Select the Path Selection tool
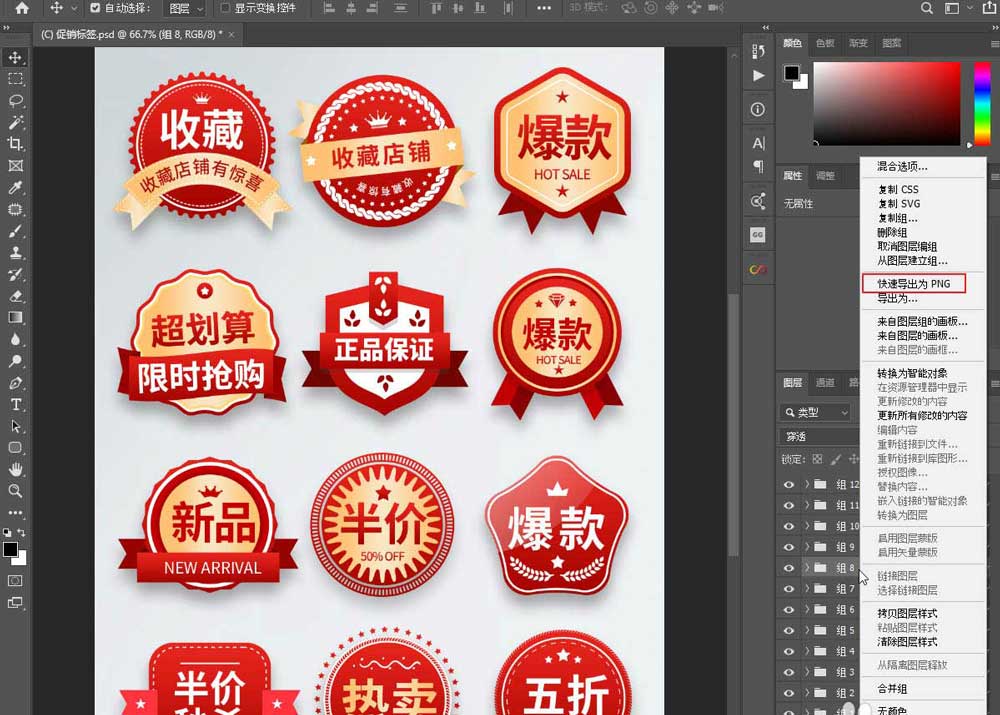 tap(15, 426)
